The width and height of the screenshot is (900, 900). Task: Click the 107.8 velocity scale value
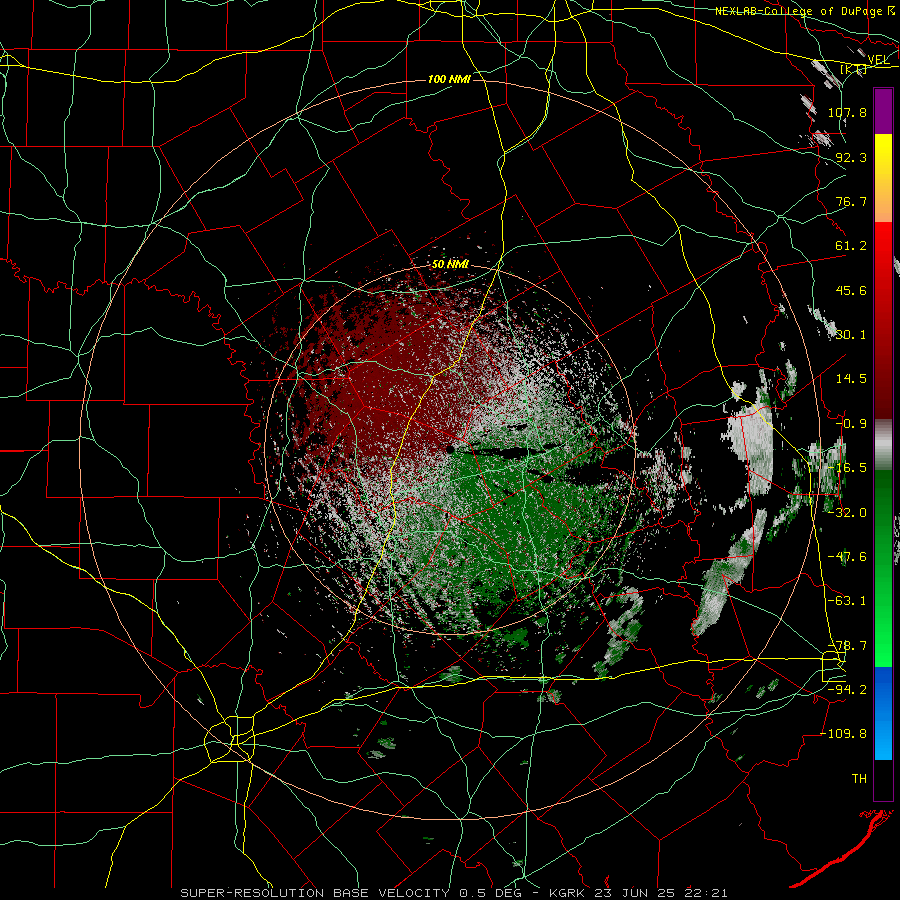847,112
